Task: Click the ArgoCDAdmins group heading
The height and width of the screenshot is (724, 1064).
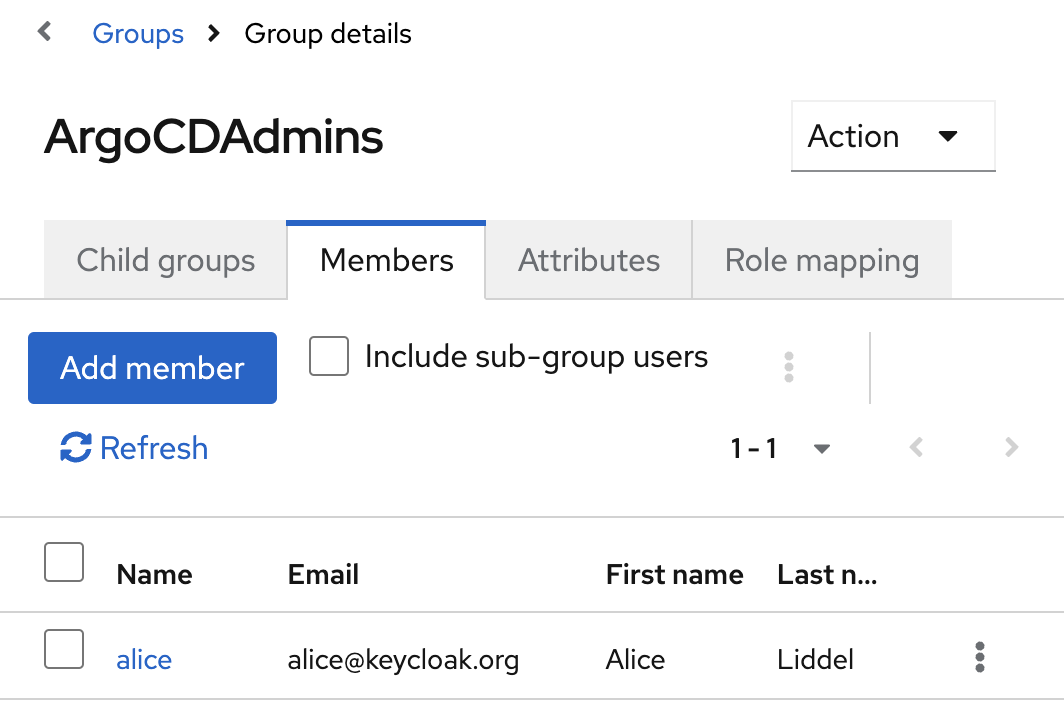Action: click(214, 136)
